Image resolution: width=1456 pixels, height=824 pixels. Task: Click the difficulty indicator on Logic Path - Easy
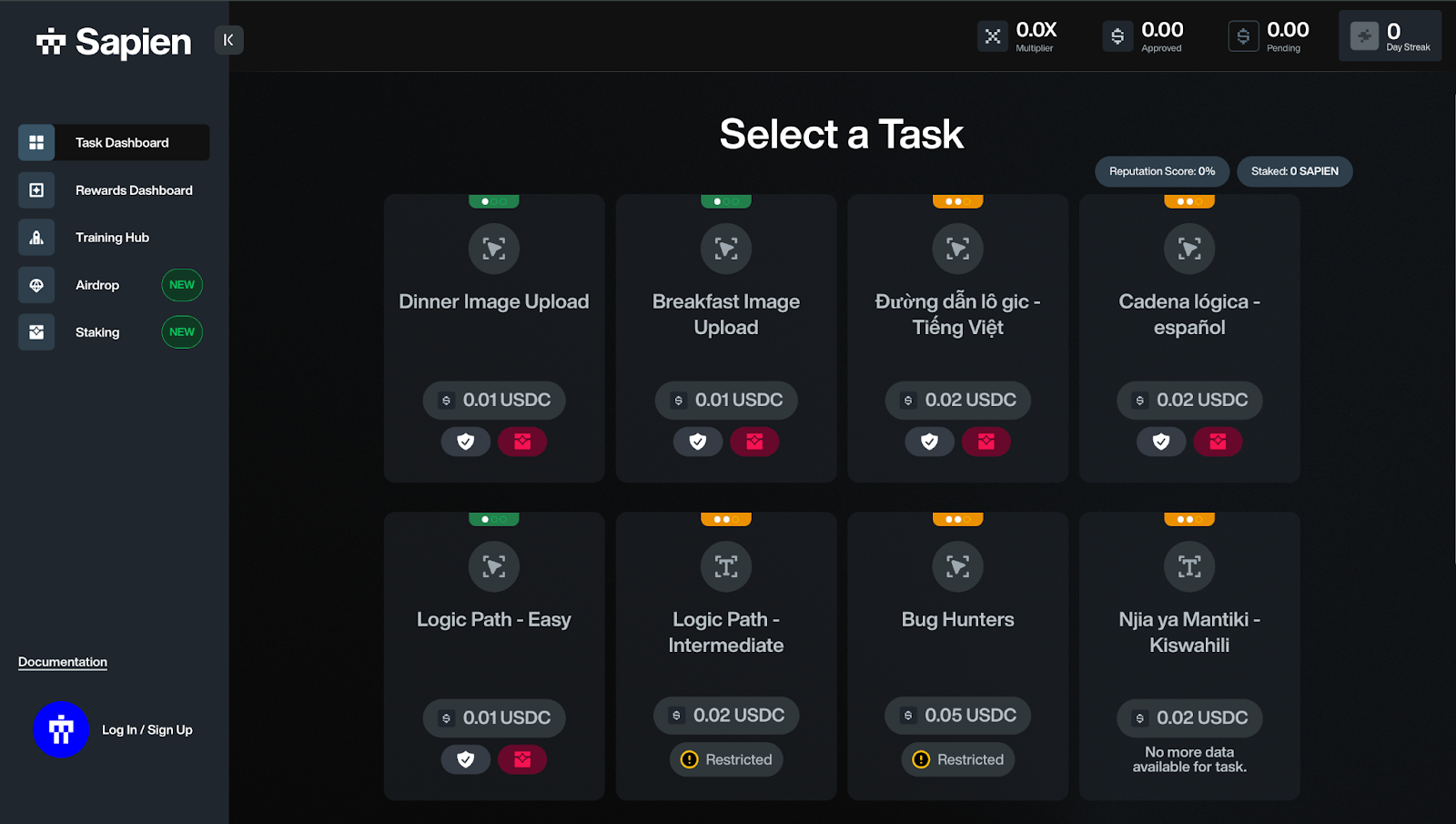coord(494,519)
